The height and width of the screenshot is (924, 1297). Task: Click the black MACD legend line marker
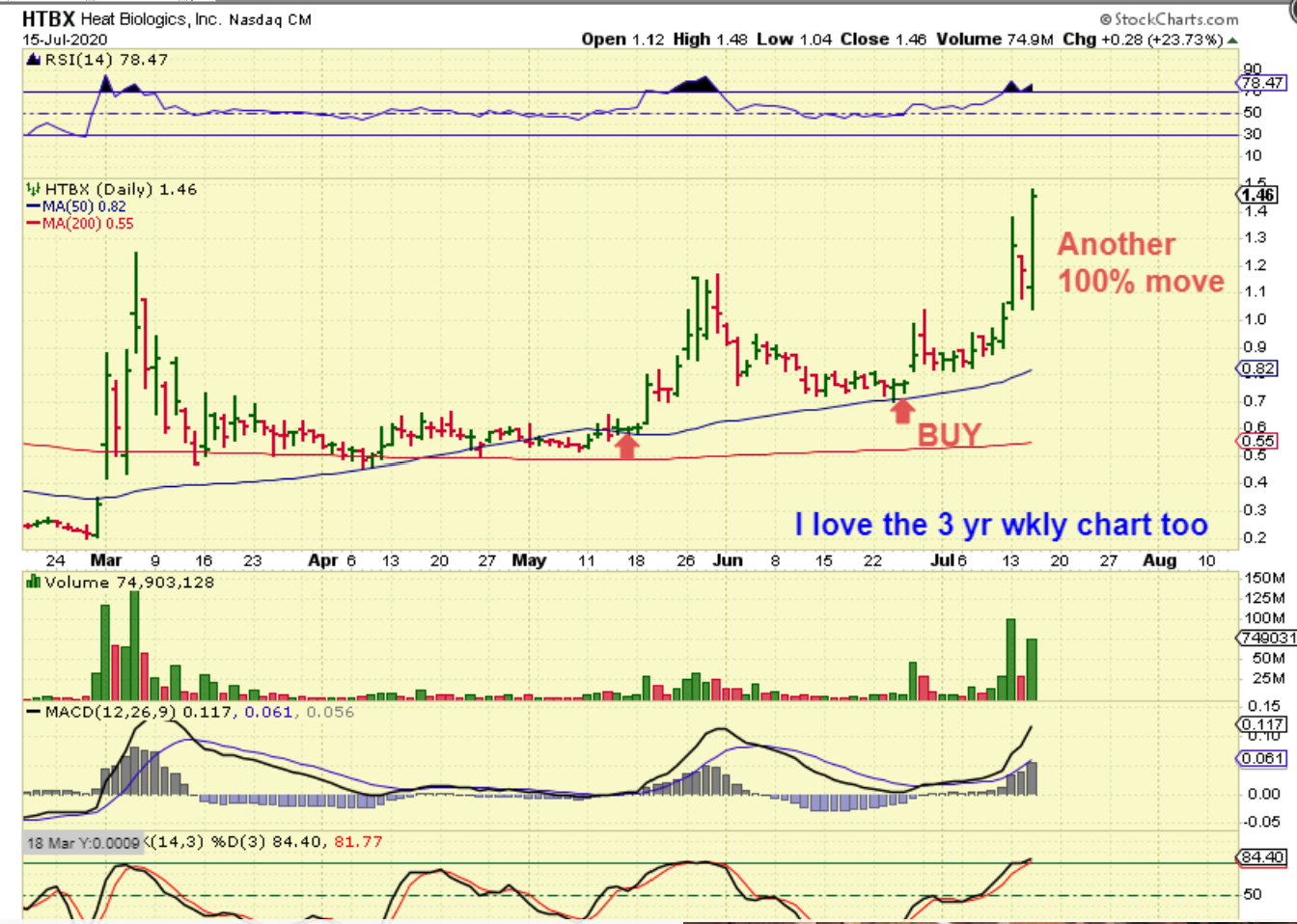[33, 712]
